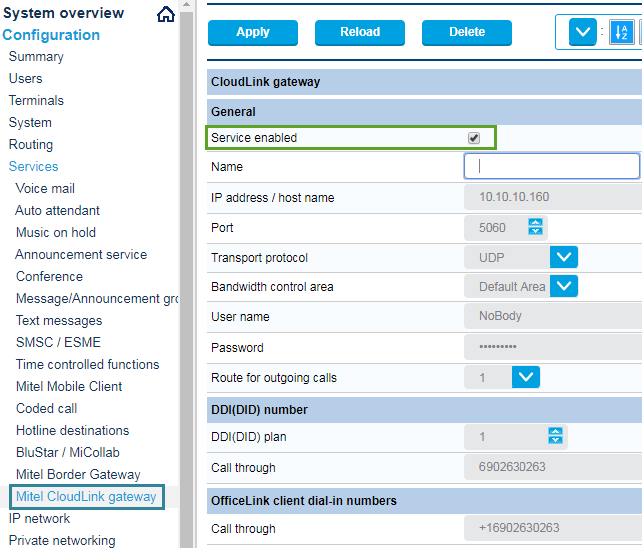
Task: Click the Port spinner arrows
Action: point(536,227)
